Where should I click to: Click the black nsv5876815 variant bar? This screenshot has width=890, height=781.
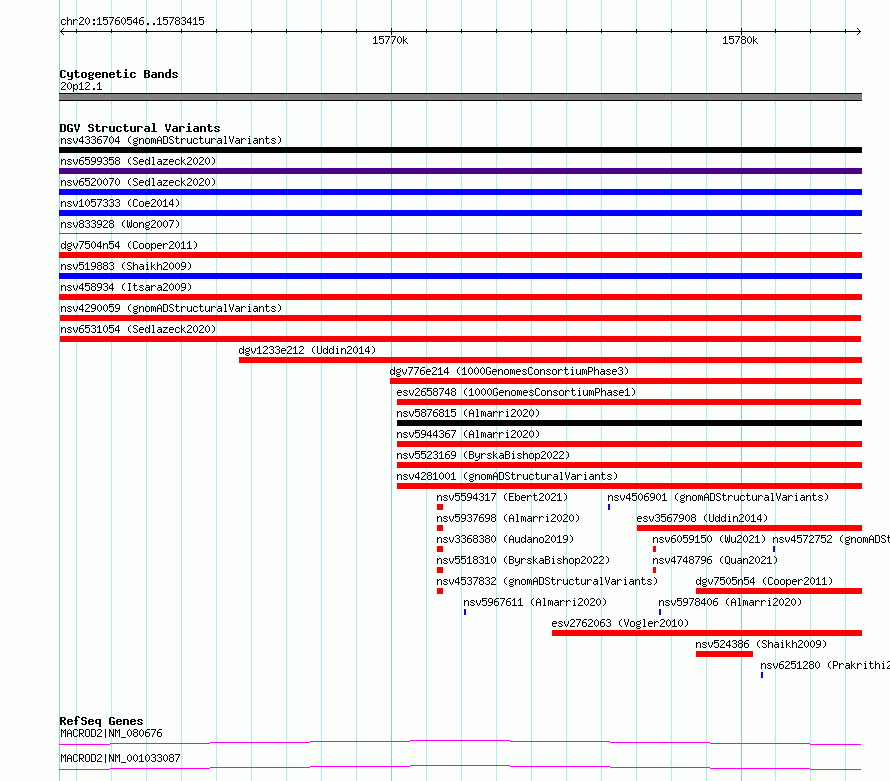[629, 423]
